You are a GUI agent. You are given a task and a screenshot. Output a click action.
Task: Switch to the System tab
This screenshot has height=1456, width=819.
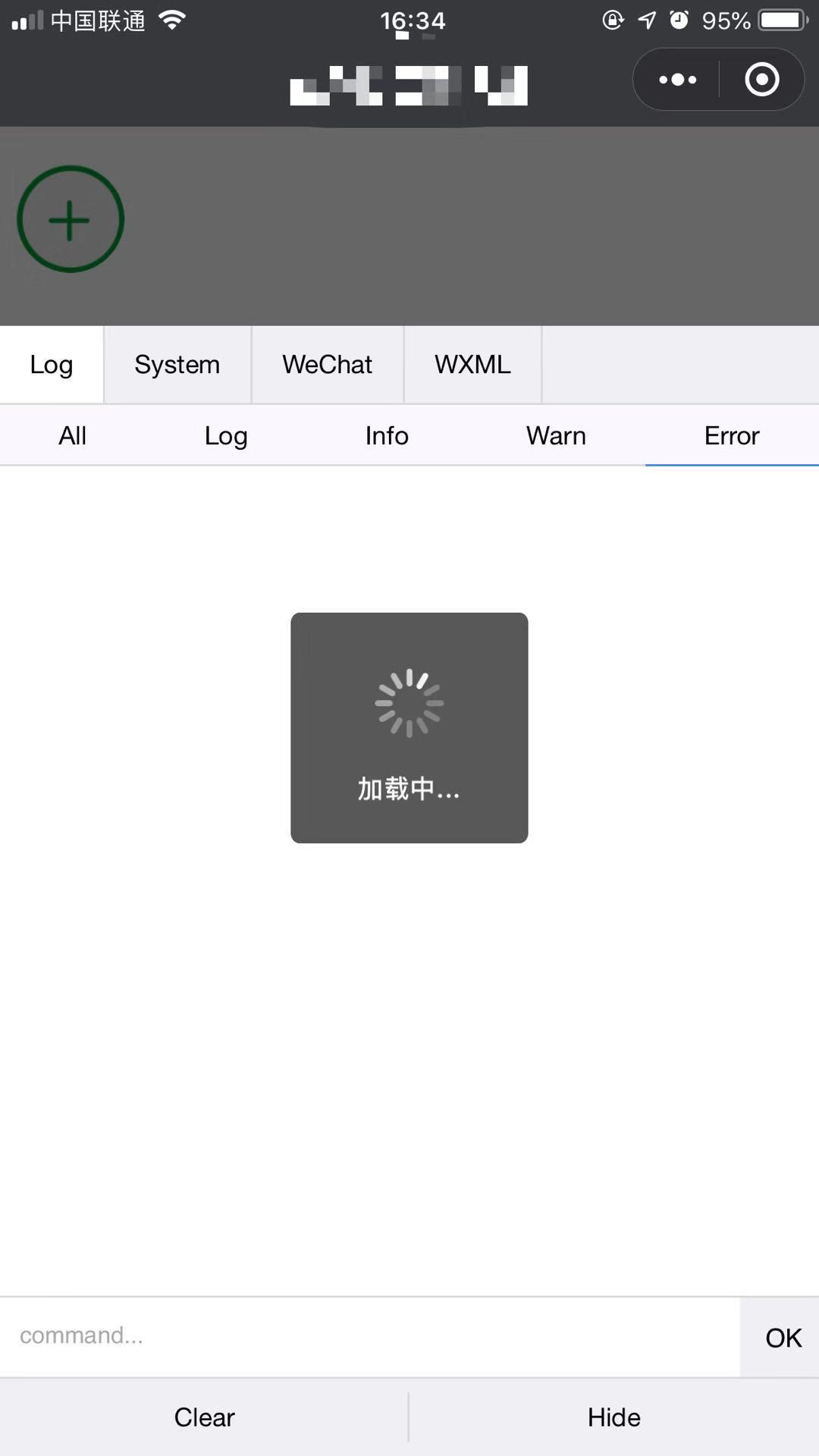point(177,365)
